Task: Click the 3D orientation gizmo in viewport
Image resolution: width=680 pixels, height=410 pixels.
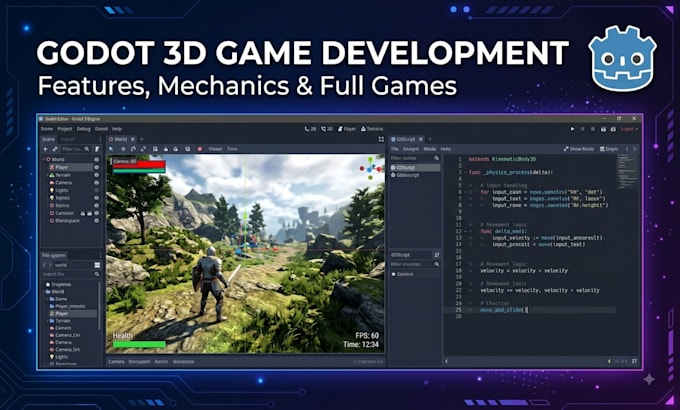Action: point(370,168)
